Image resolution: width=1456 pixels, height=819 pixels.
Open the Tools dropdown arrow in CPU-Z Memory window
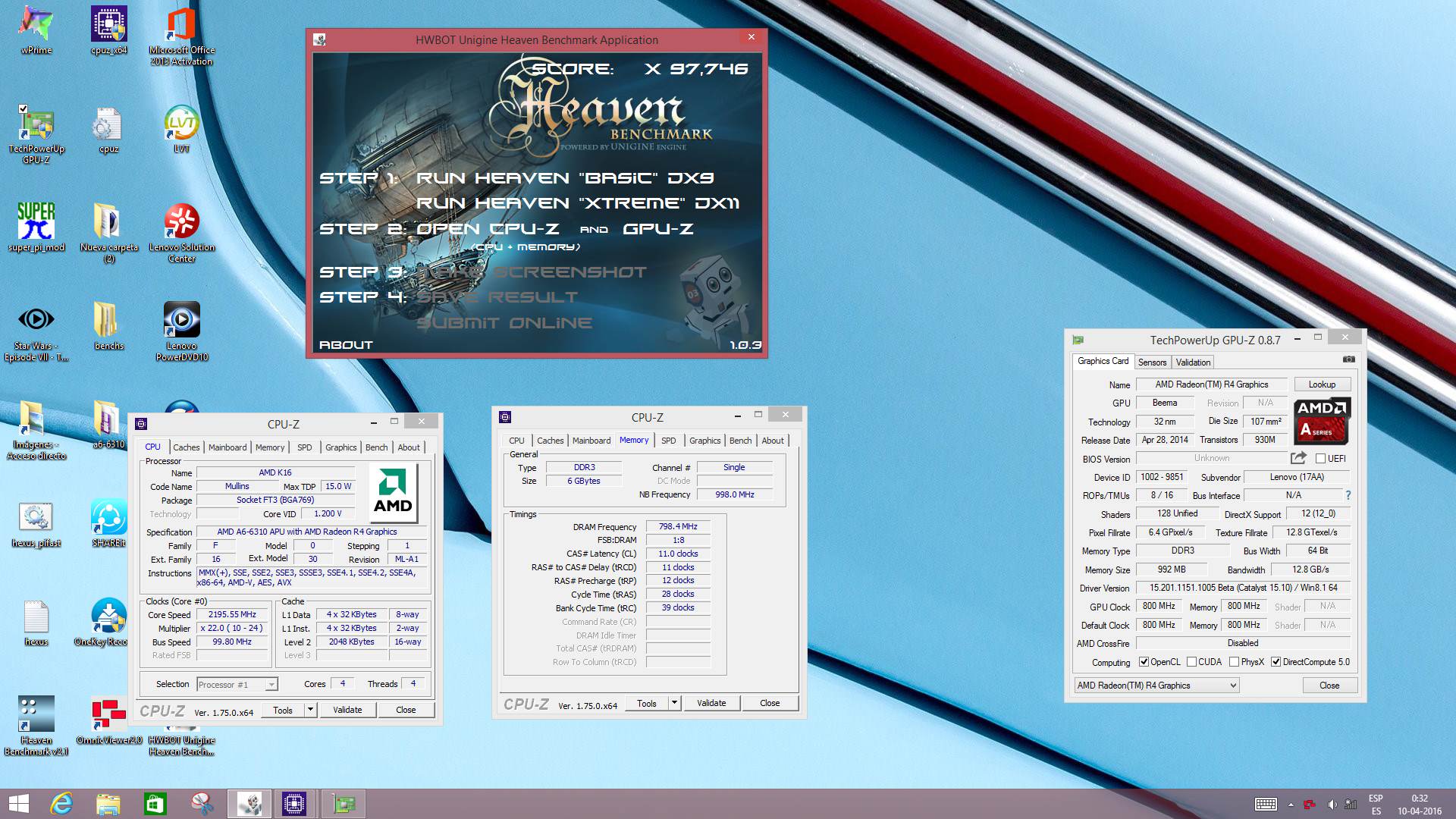[x=673, y=703]
